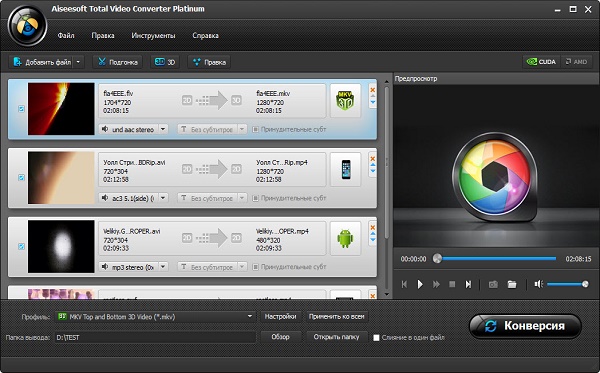Click Применить ко всем button
600x373 pixels.
coord(337,316)
